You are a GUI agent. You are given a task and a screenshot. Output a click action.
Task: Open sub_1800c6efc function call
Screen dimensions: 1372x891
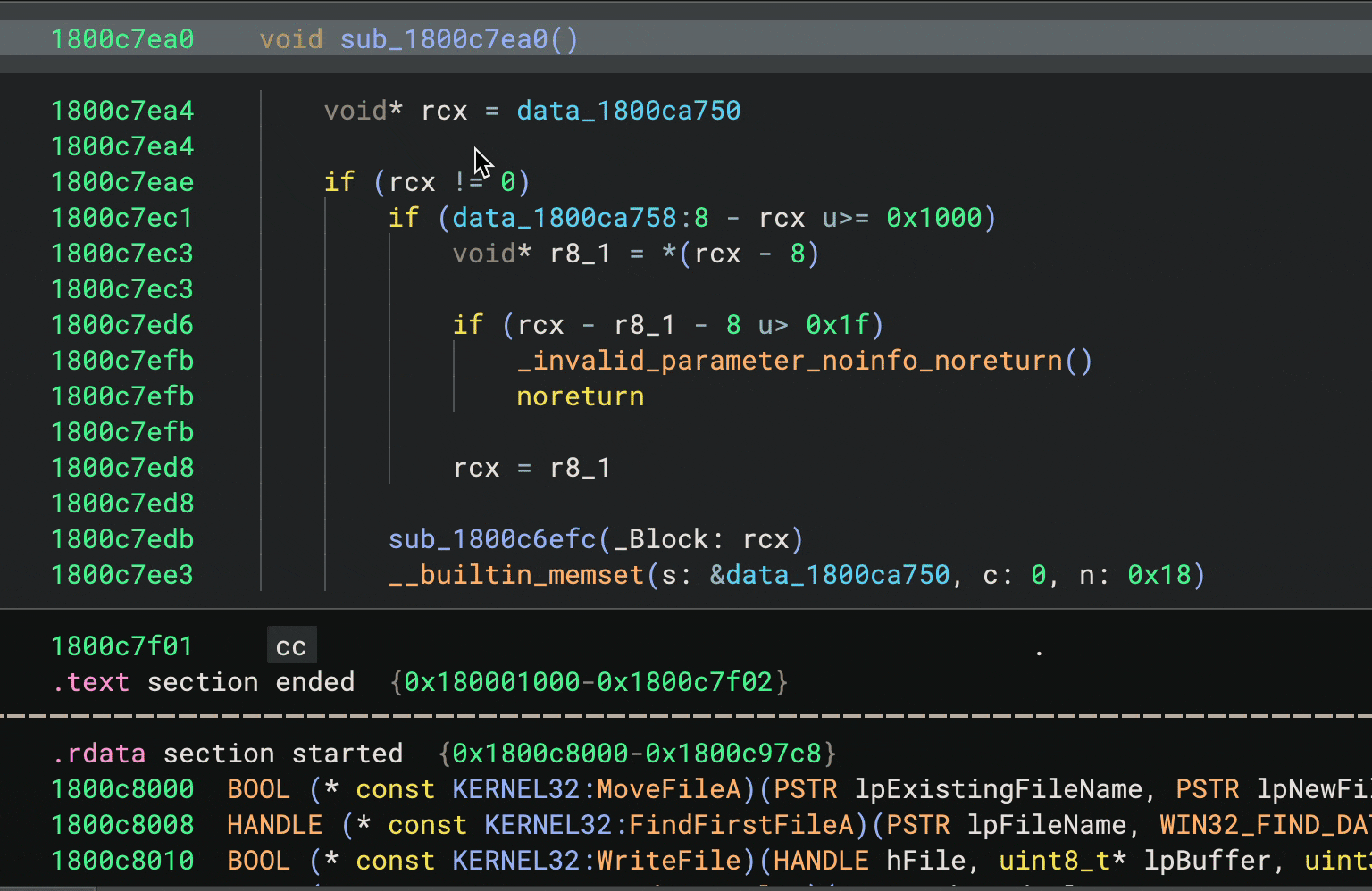pyautogui.click(x=492, y=539)
